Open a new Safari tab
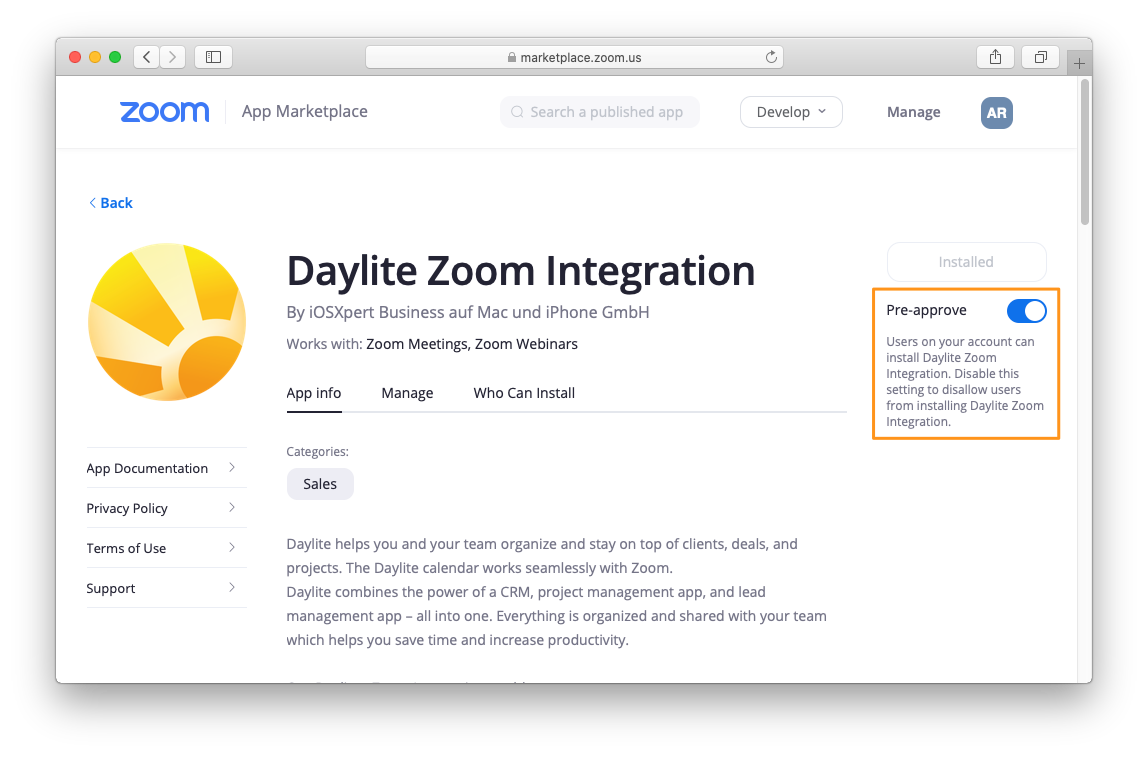Viewport: 1148px width, 757px height. click(x=1079, y=64)
